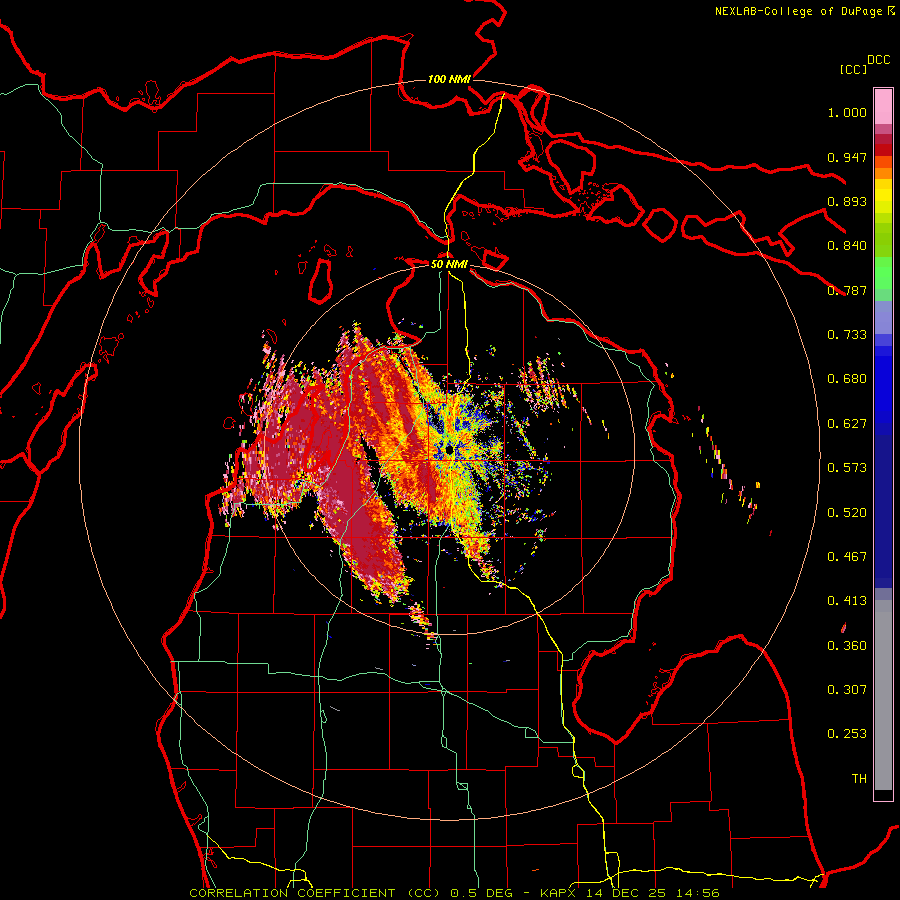
Task: Click the black radar site dot at center
Action: [449, 450]
